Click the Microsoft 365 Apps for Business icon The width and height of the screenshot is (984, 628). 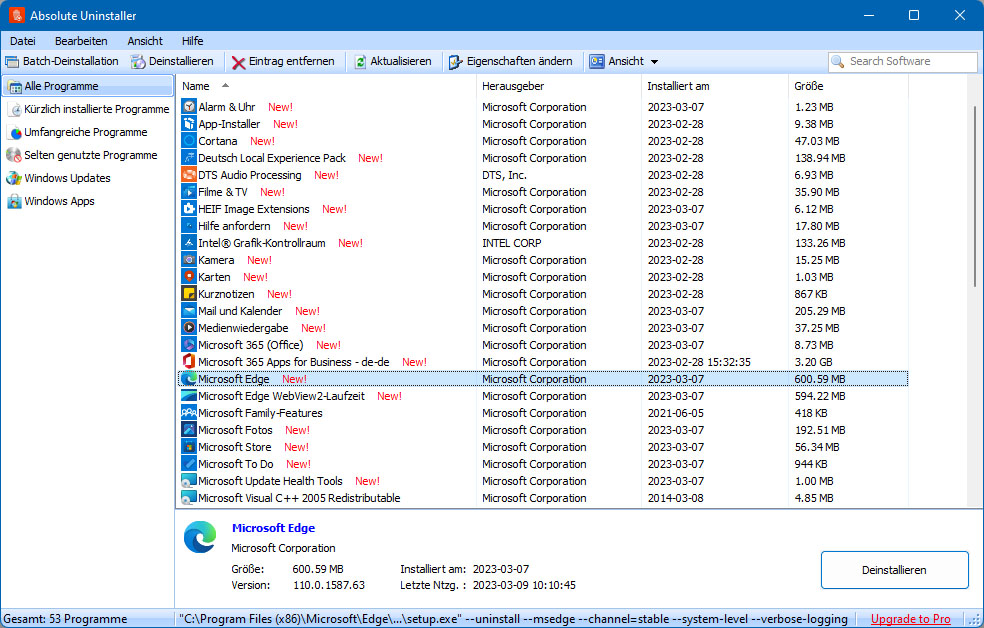(x=189, y=361)
